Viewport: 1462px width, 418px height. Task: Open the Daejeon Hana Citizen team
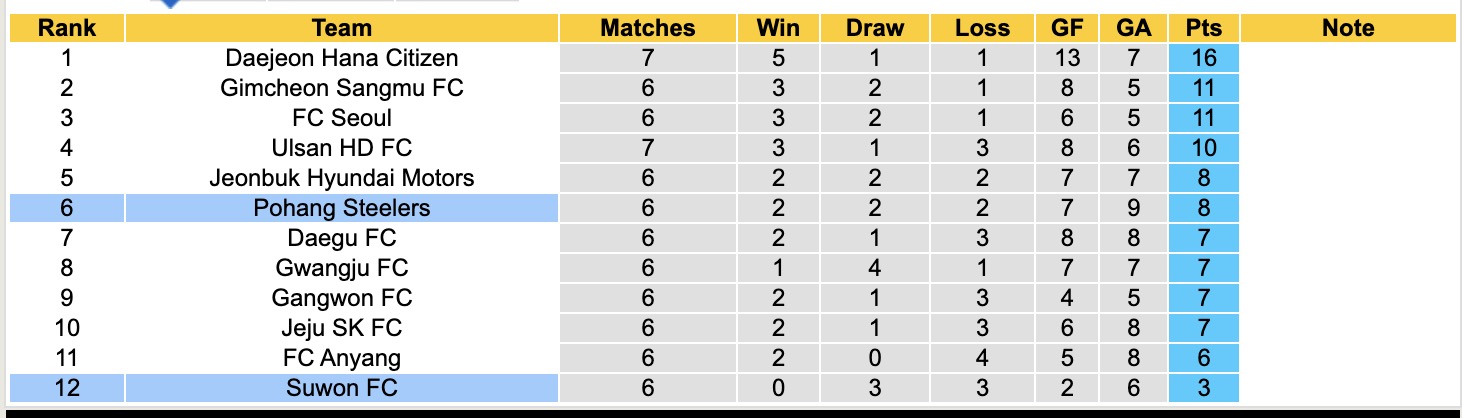[x=341, y=58]
